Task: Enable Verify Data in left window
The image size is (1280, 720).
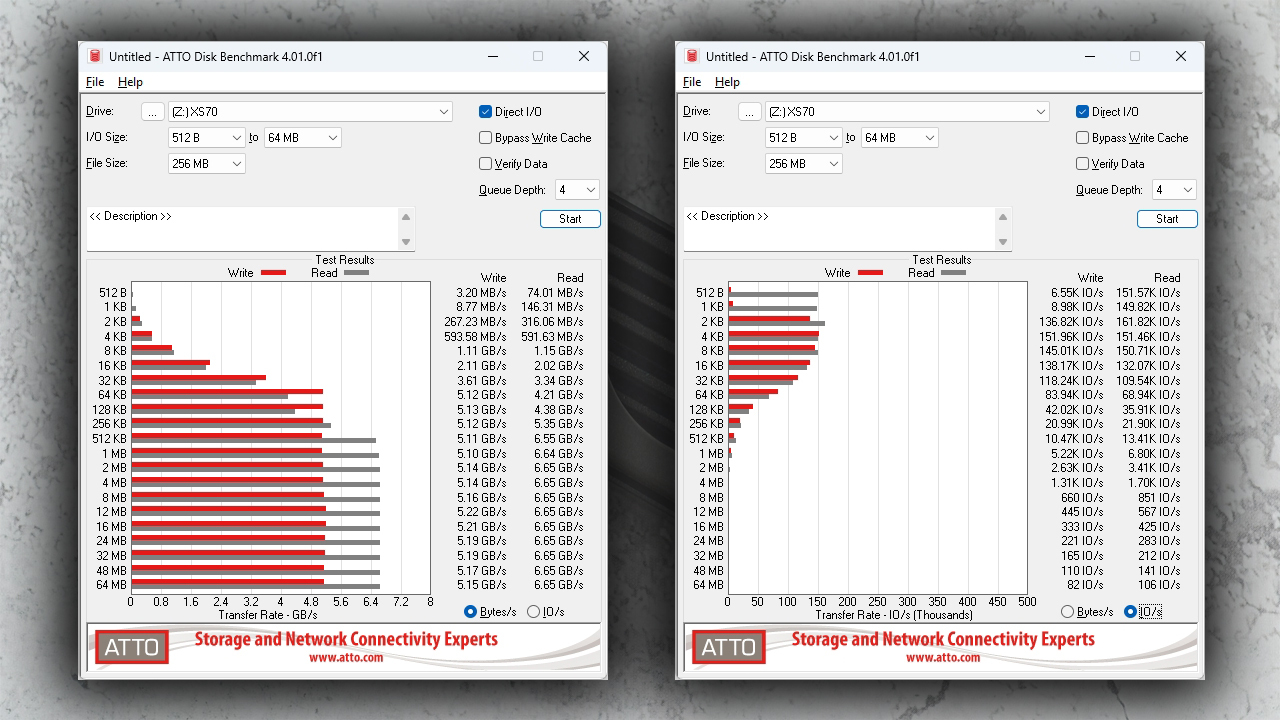Action: 485,164
